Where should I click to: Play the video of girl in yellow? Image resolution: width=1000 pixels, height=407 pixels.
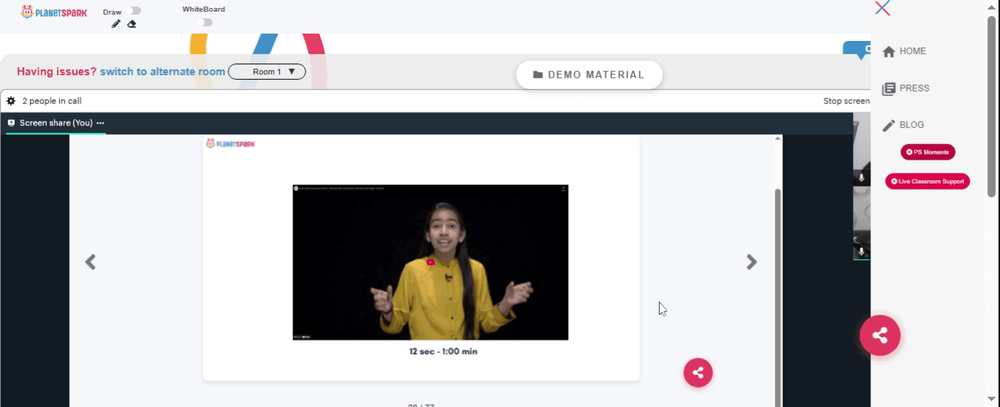pos(430,262)
